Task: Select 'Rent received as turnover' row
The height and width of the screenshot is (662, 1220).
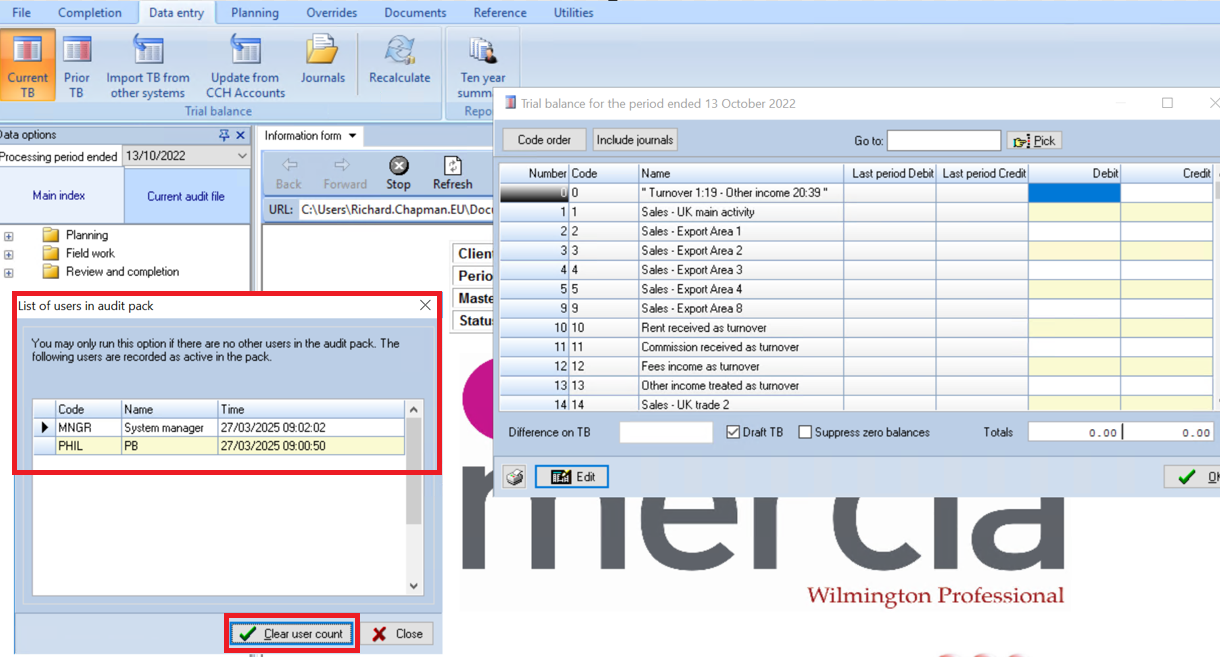Action: pyautogui.click(x=856, y=328)
